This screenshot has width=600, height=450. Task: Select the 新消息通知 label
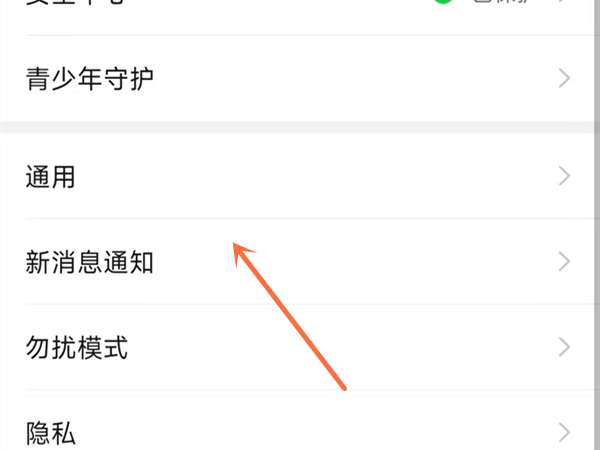pos(90,262)
